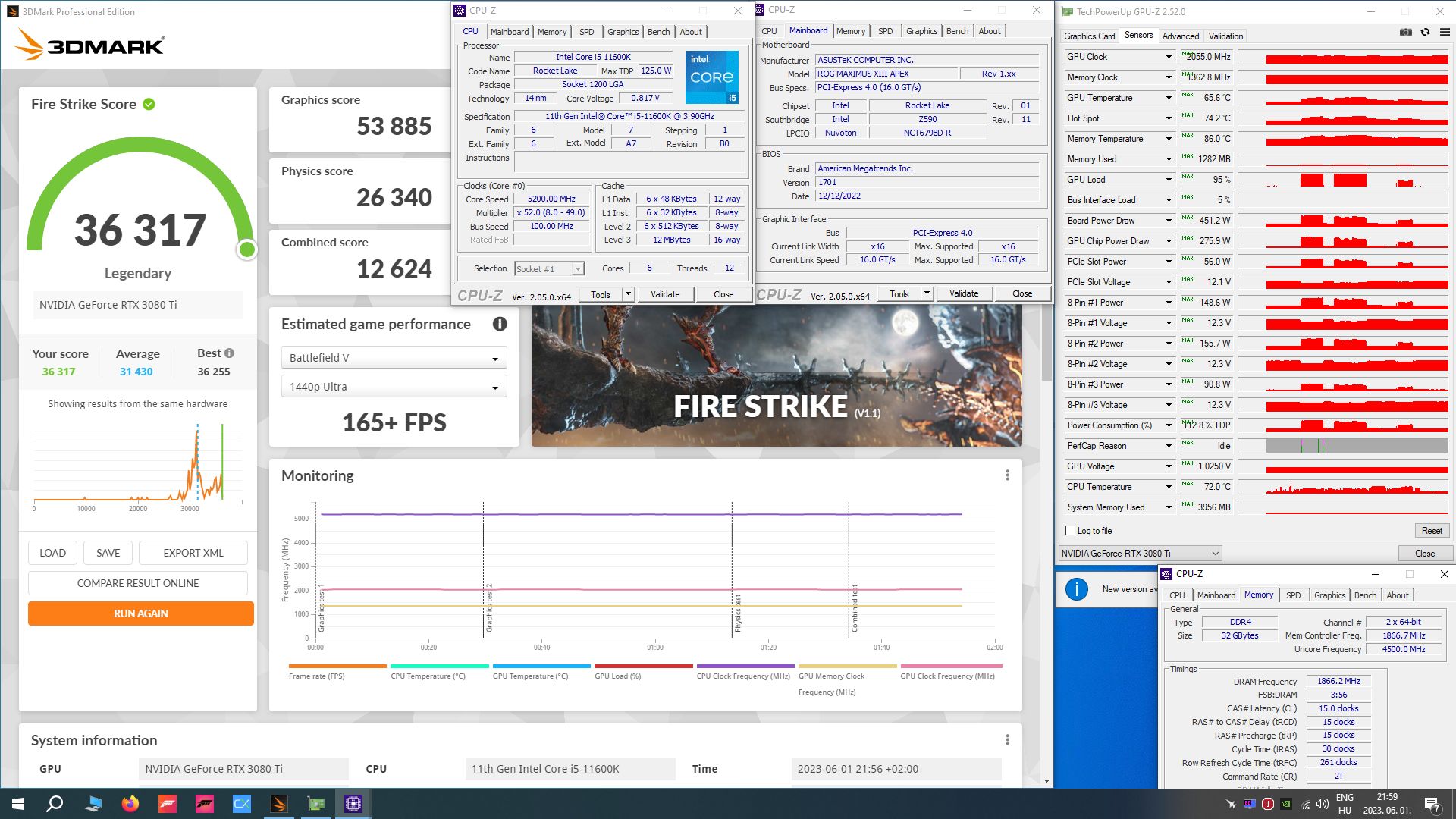Open the notification center icon
The width and height of the screenshot is (1456, 819).
1432,805
